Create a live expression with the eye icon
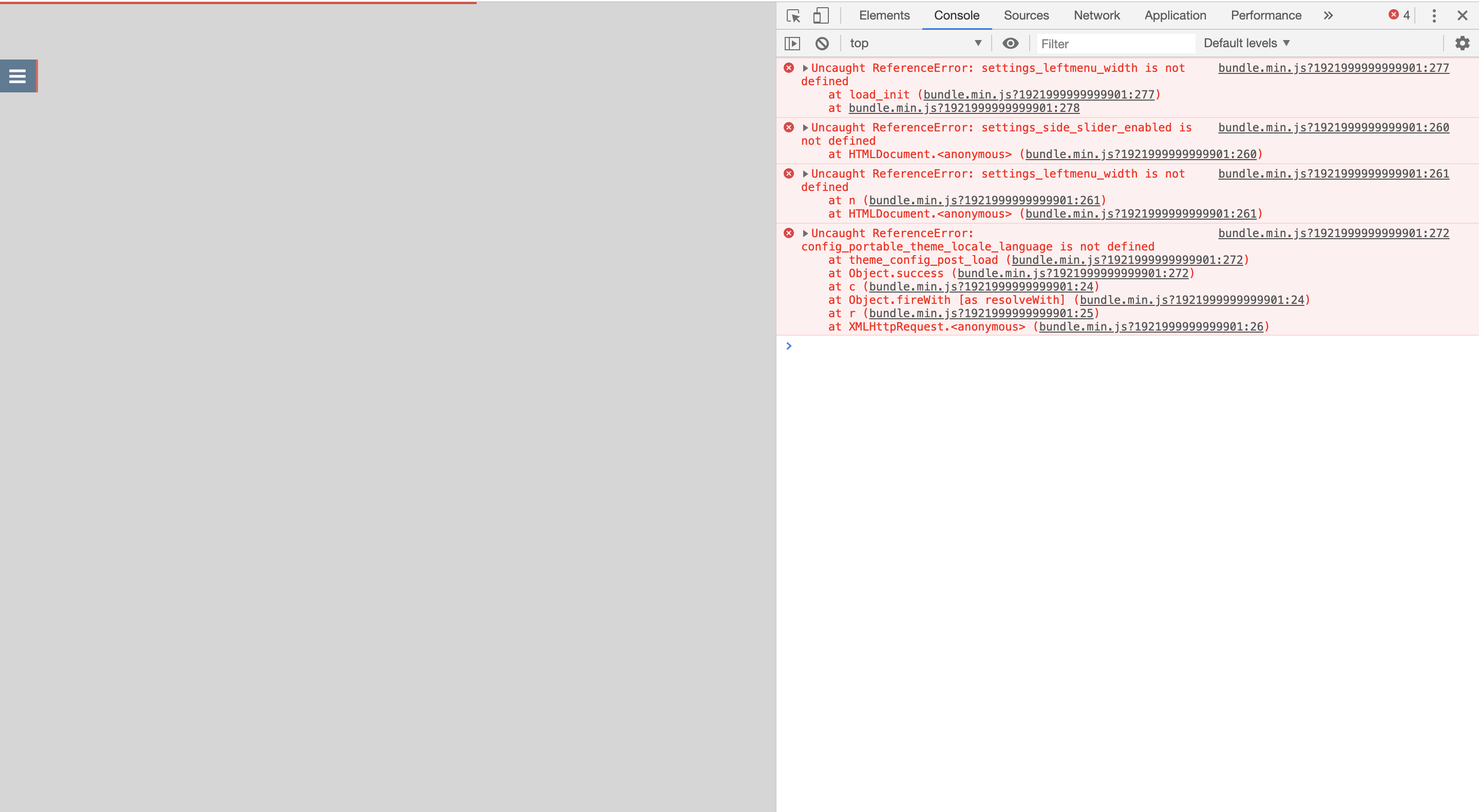Image resolution: width=1479 pixels, height=812 pixels. [1011, 43]
